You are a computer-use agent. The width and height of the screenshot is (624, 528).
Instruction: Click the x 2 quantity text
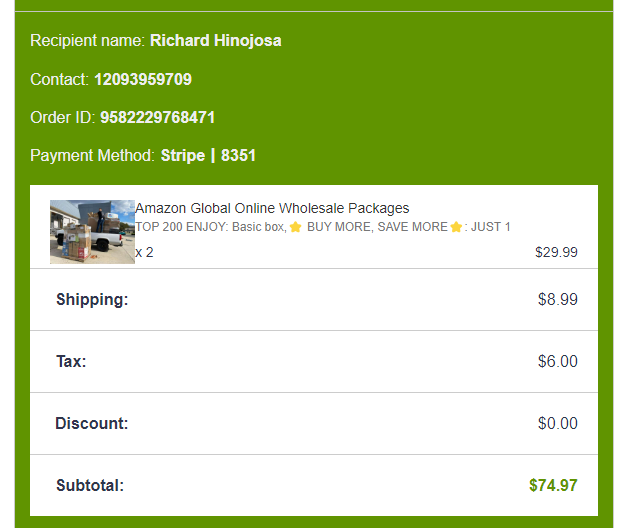point(145,252)
